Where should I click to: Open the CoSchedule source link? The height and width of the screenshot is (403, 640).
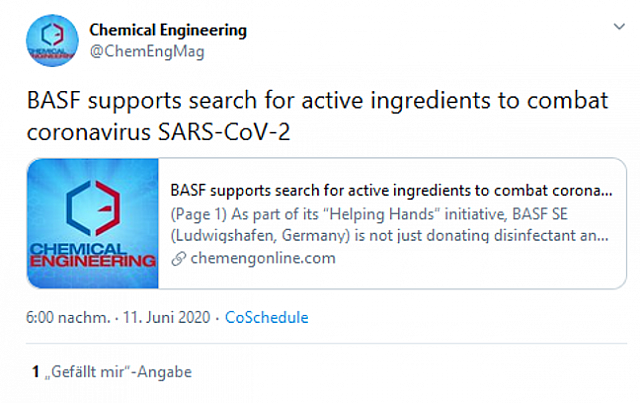267,317
